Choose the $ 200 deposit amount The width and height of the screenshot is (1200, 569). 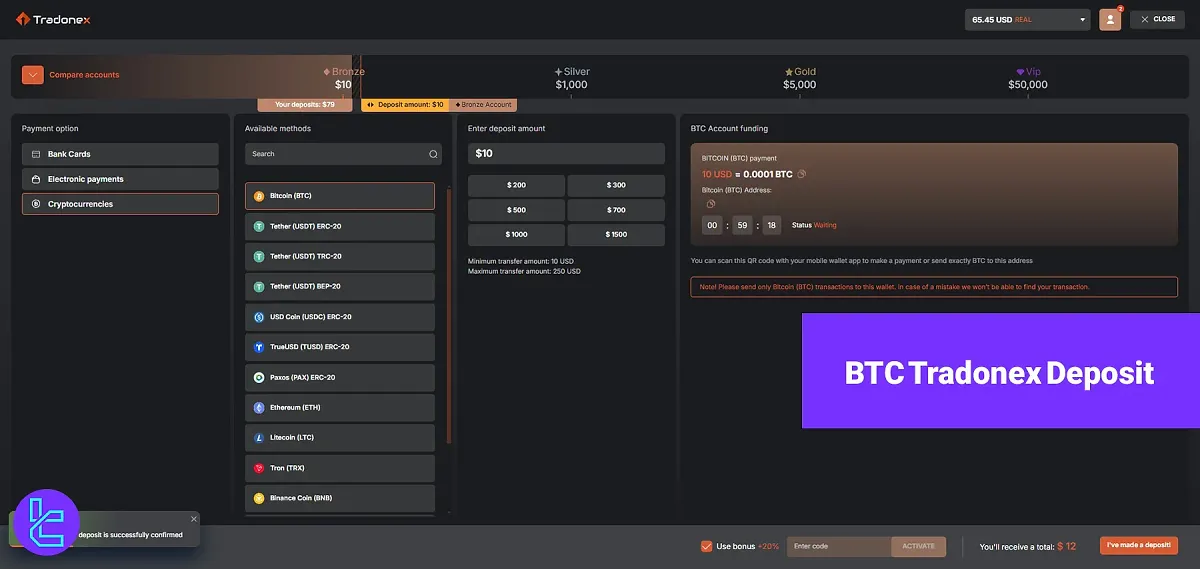click(x=516, y=185)
